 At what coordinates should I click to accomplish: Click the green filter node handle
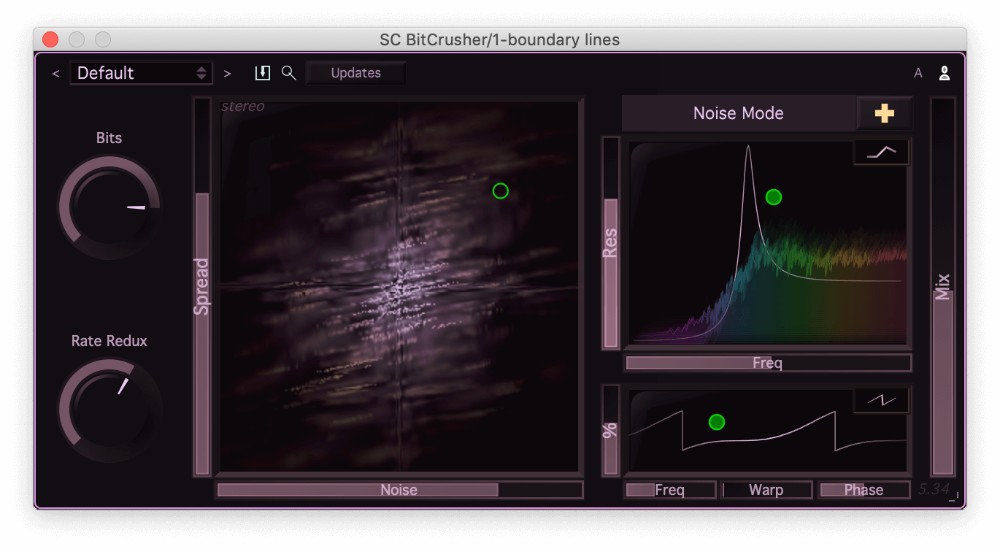coord(773,197)
